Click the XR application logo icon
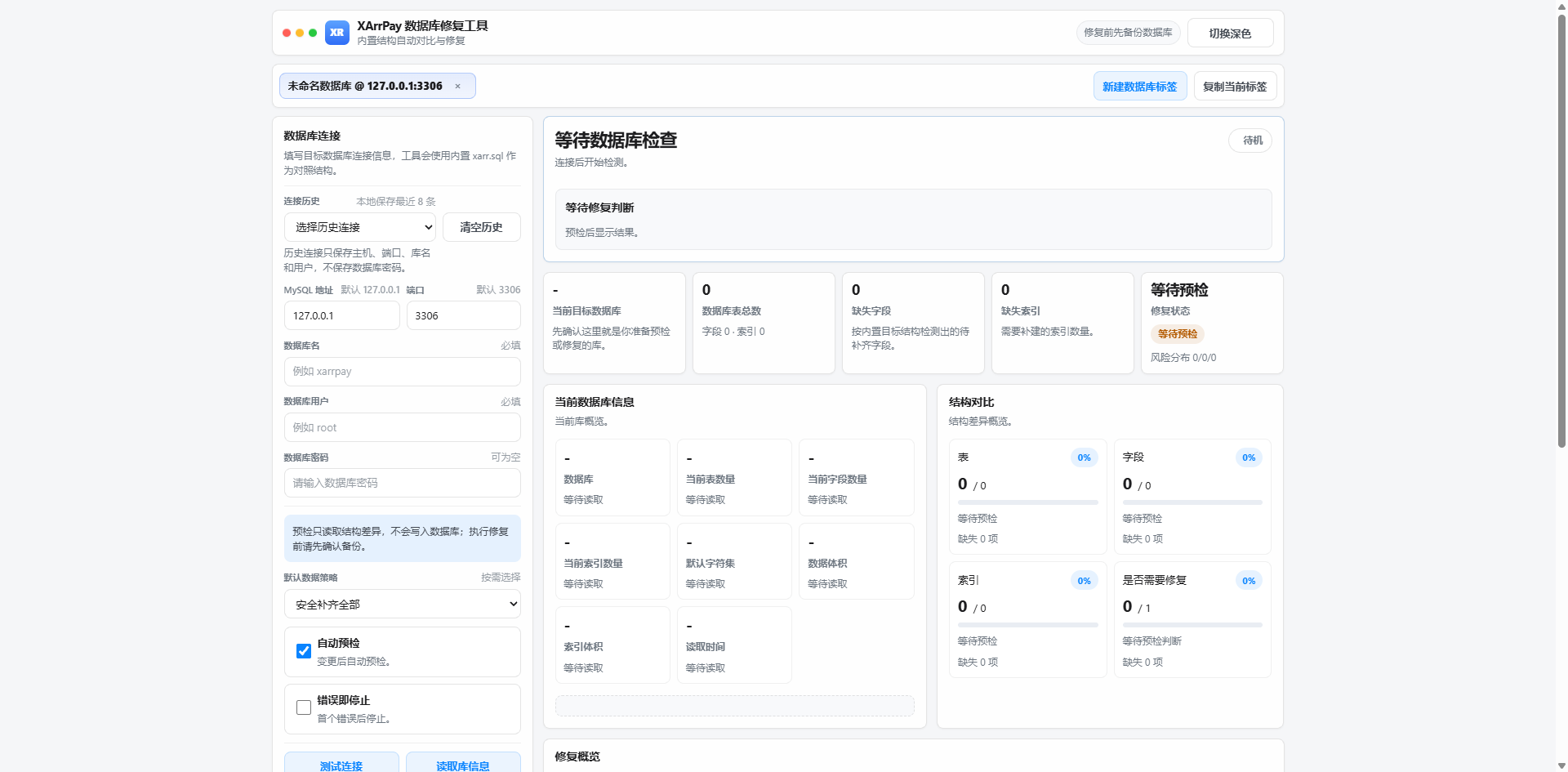 [336, 33]
